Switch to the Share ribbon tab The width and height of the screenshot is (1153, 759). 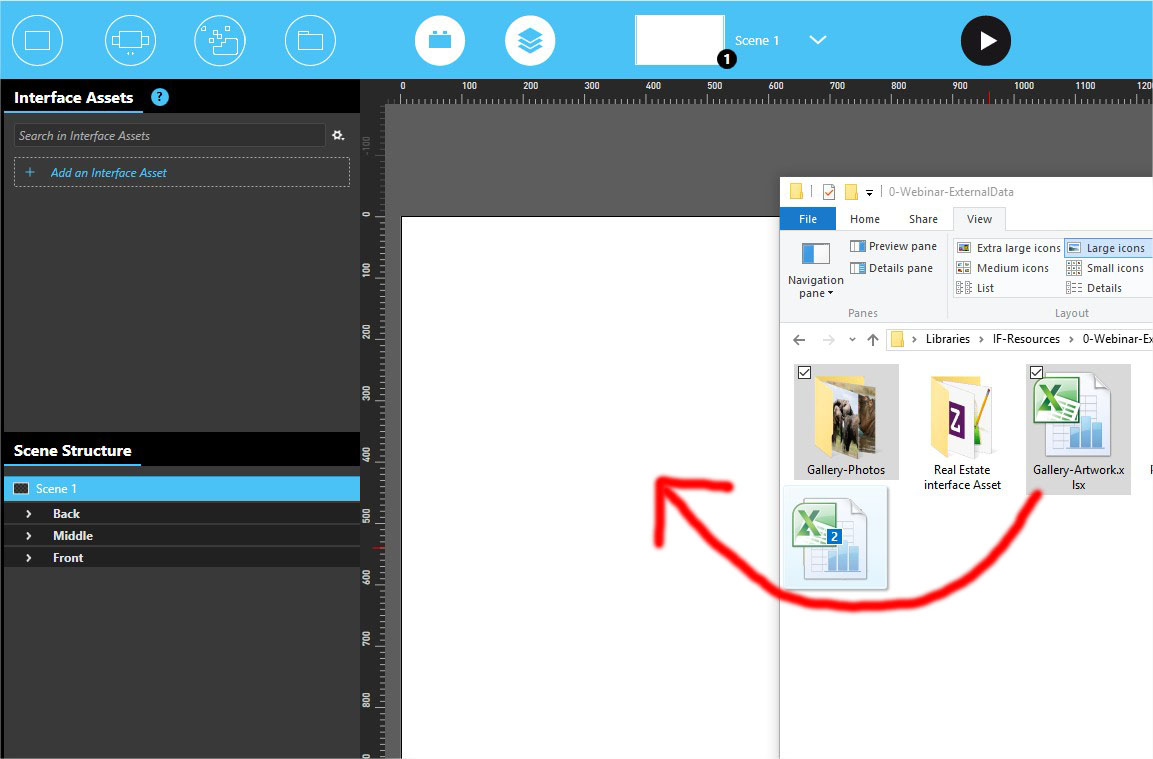tap(922, 219)
